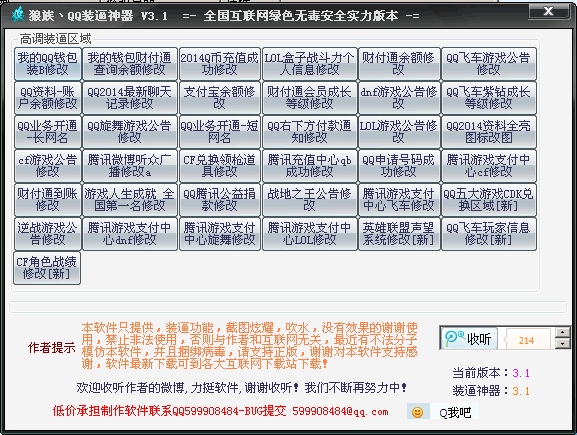
Task: Click QQ右下方付款通知修改 button
Action: [x=309, y=132]
